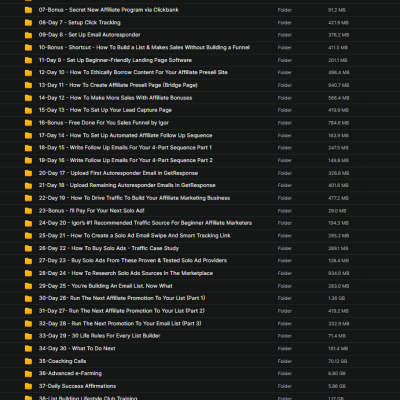Click the folder icon next to 08-Day 7 Setup Click Tracking

[x=29, y=23]
